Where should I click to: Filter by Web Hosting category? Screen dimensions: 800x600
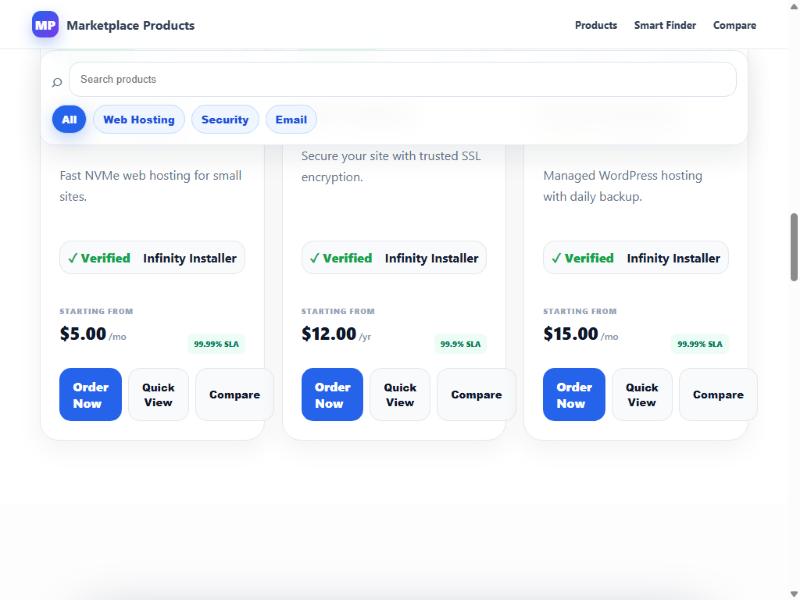pyautogui.click(x=139, y=119)
